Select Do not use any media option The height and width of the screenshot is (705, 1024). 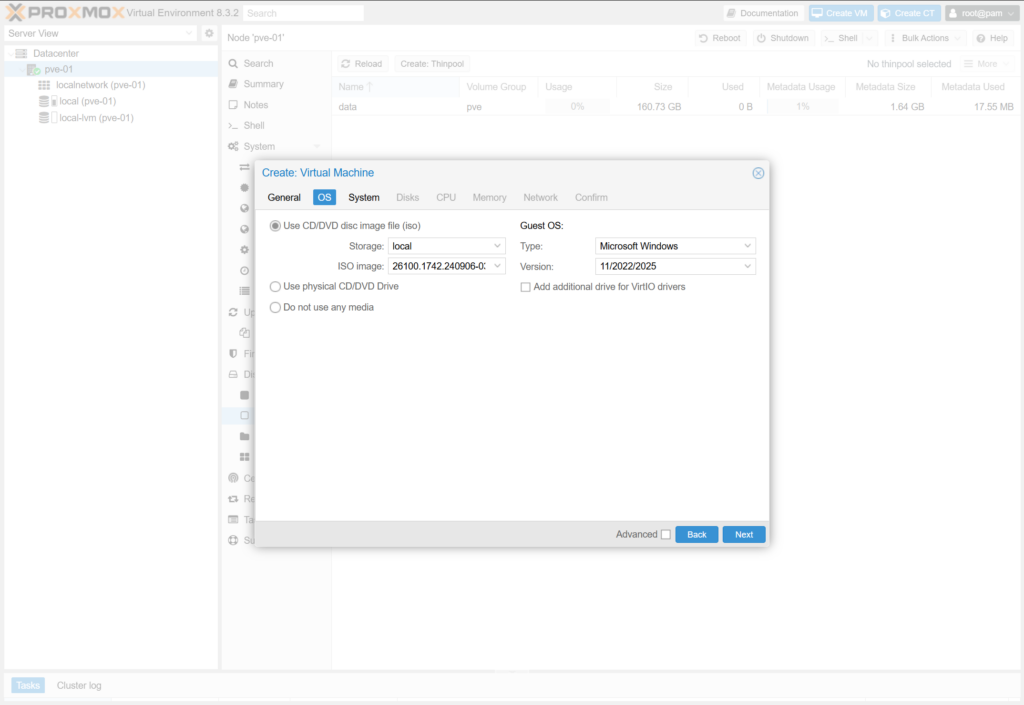click(x=276, y=307)
